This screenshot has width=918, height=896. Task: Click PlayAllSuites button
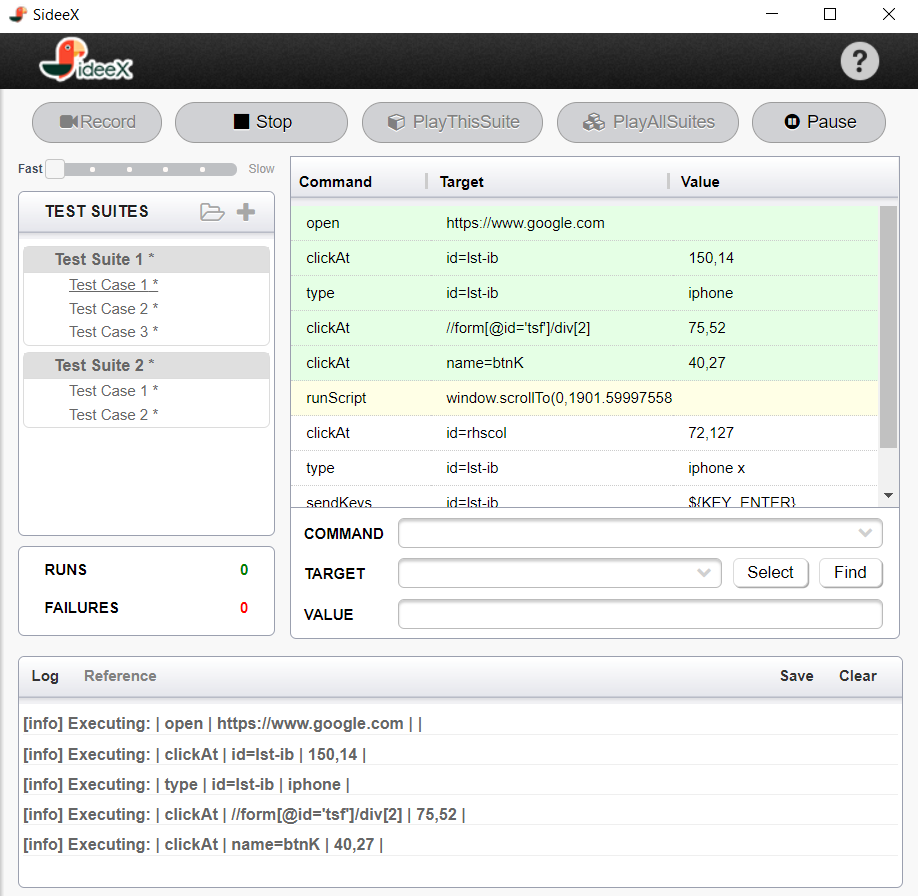click(648, 122)
